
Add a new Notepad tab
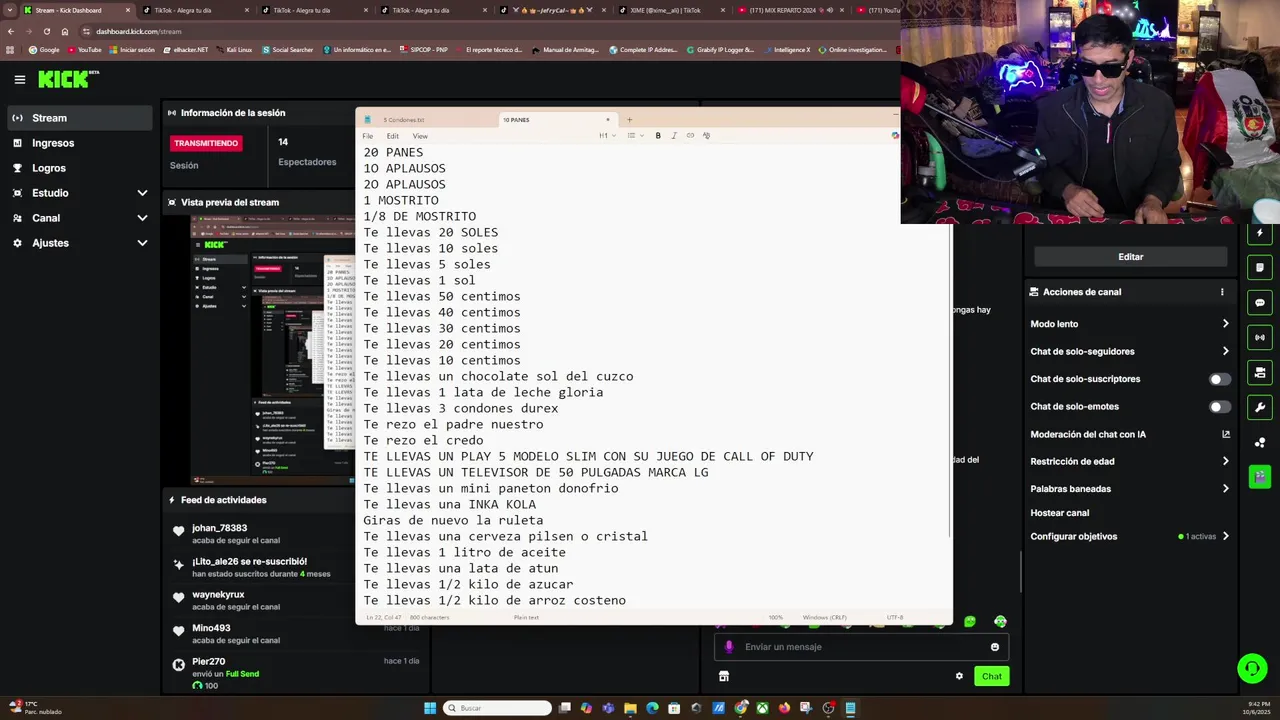pyautogui.click(x=629, y=120)
